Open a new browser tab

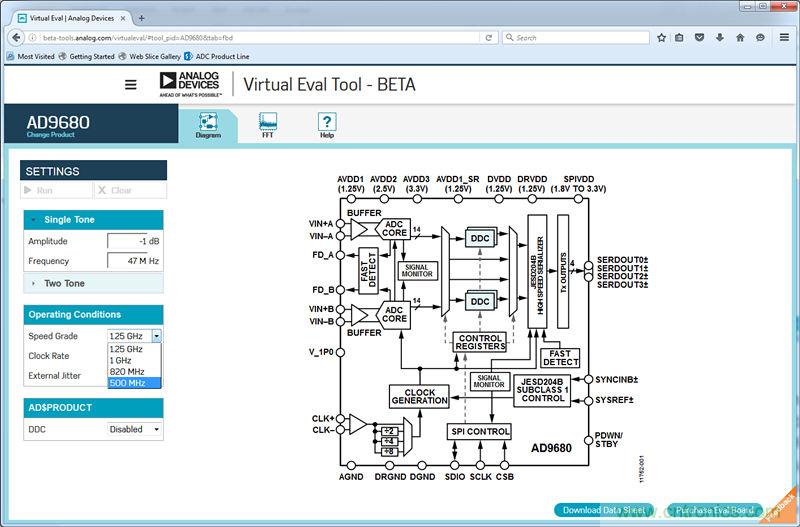tap(141, 17)
